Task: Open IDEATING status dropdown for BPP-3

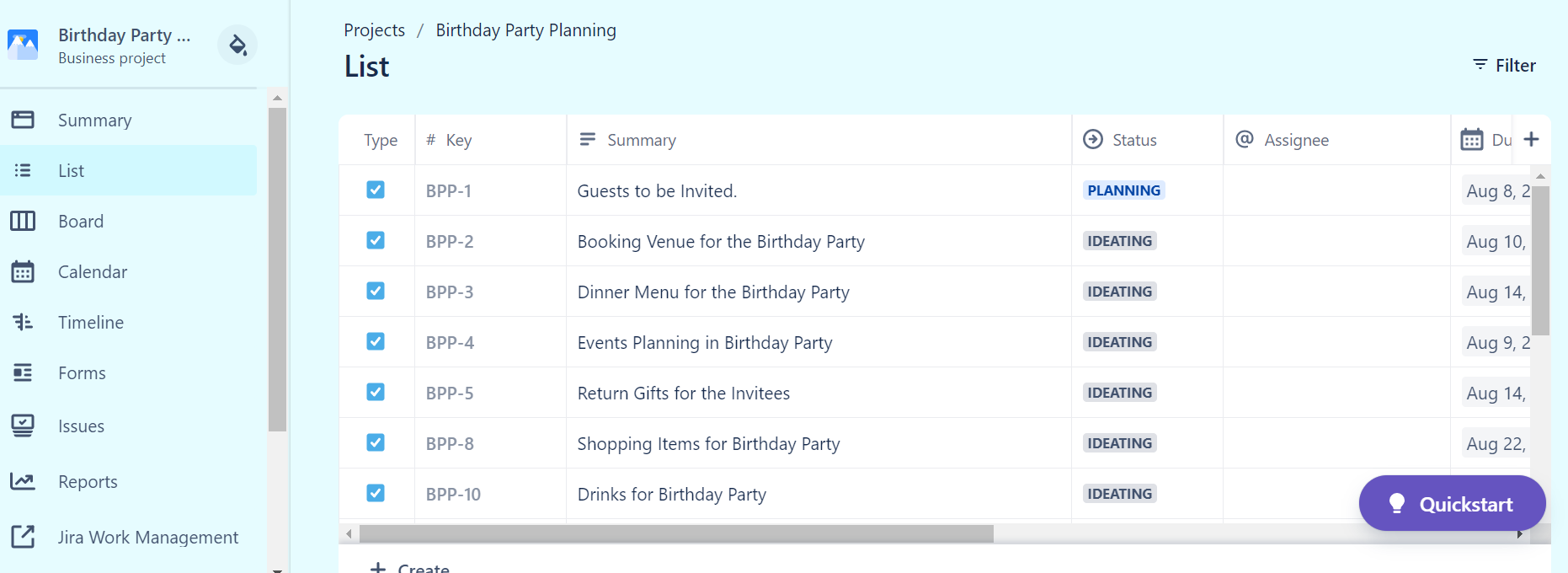Action: pyautogui.click(x=1119, y=292)
